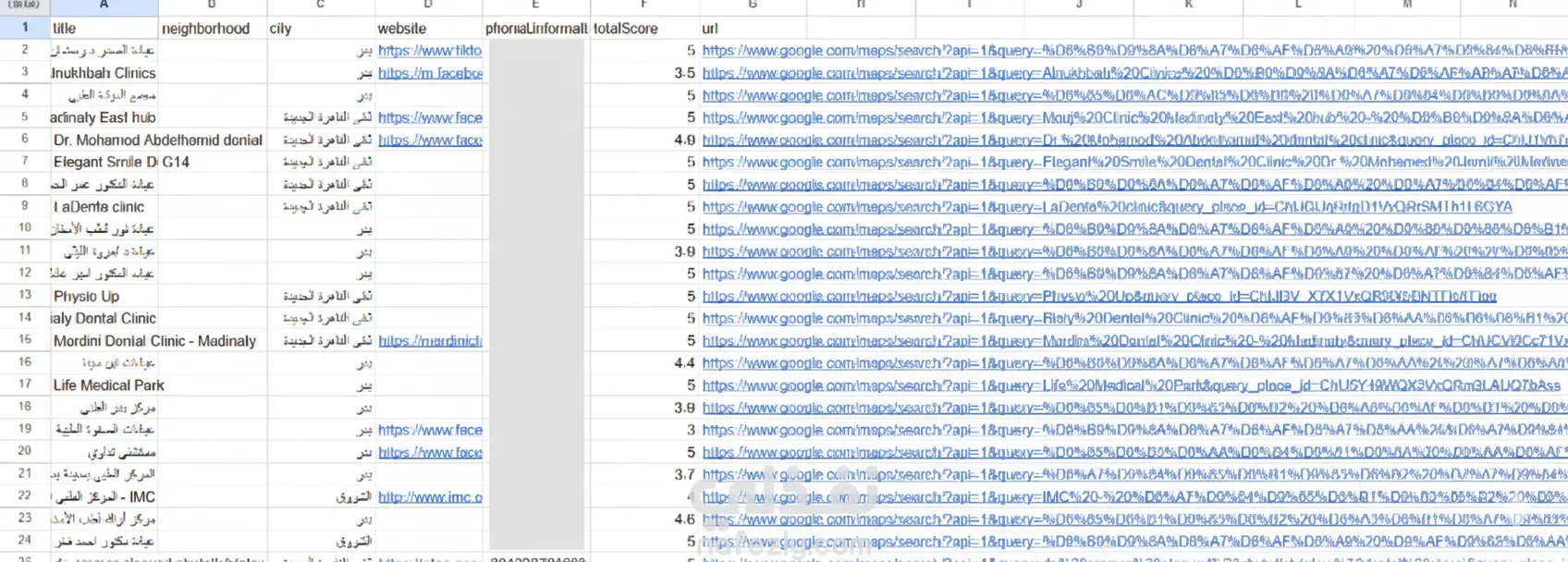Select totalScore 3.5 for Inukhbah Clinics

643,72
